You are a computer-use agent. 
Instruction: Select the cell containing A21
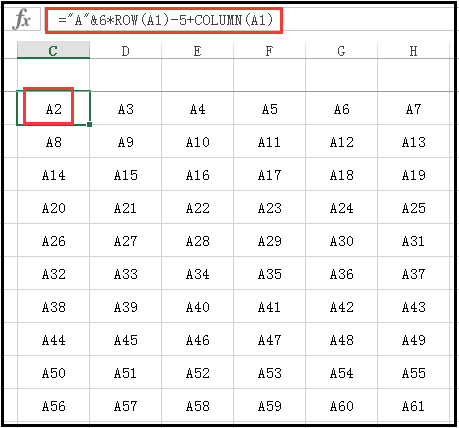coord(125,207)
